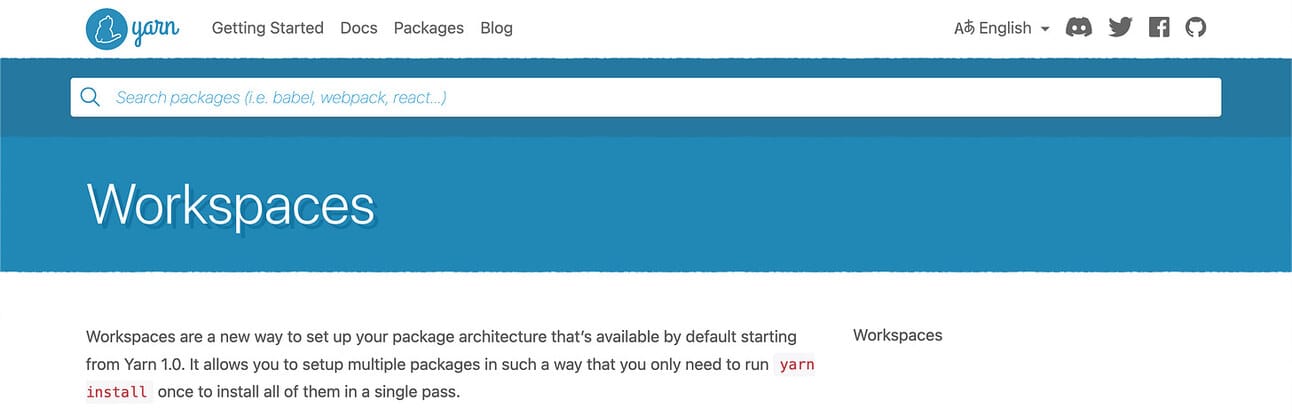Visit the Blog from the top navigation

click(496, 28)
